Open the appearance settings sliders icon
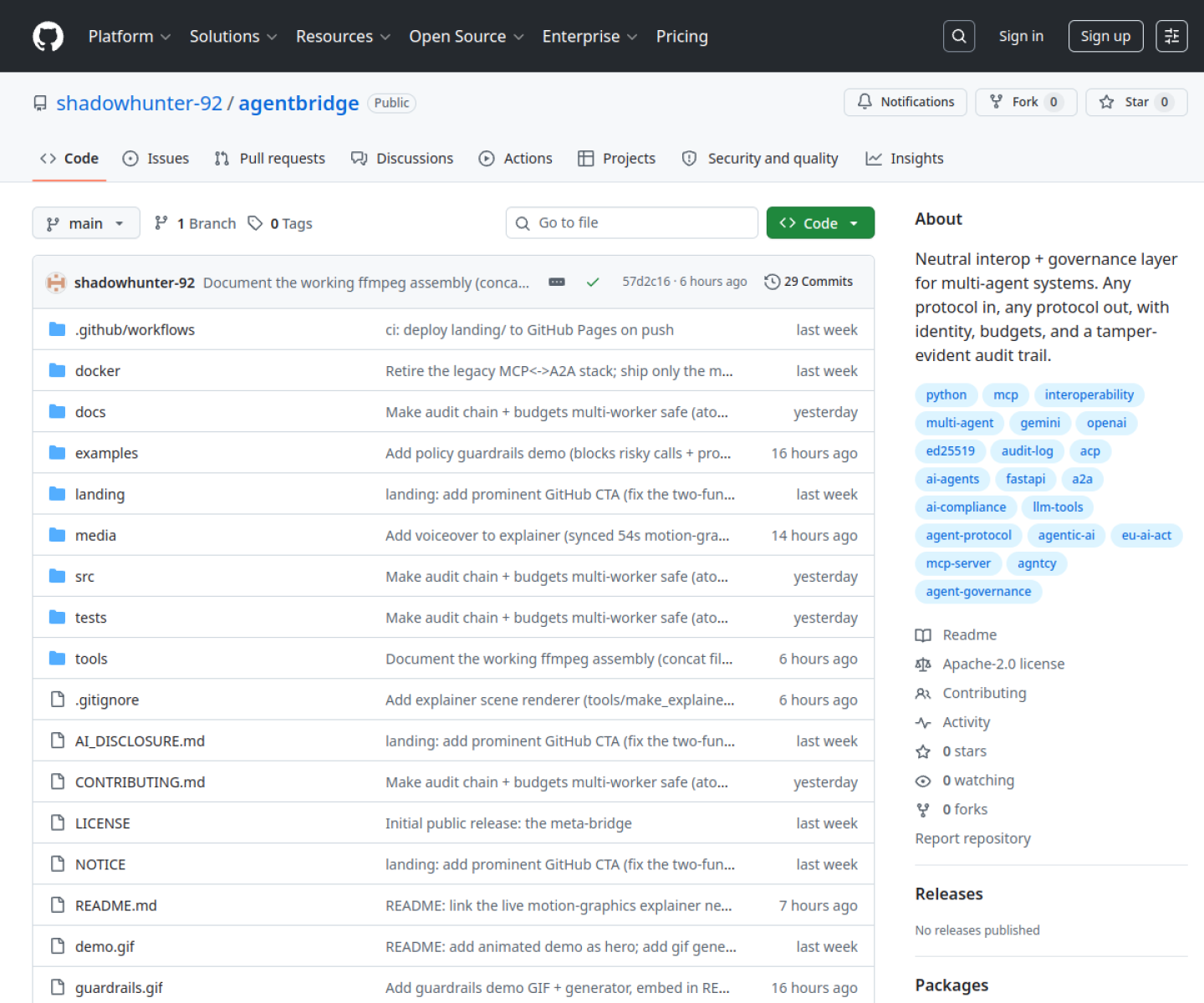Screen dimensions: 1204x1003 coord(1171,36)
